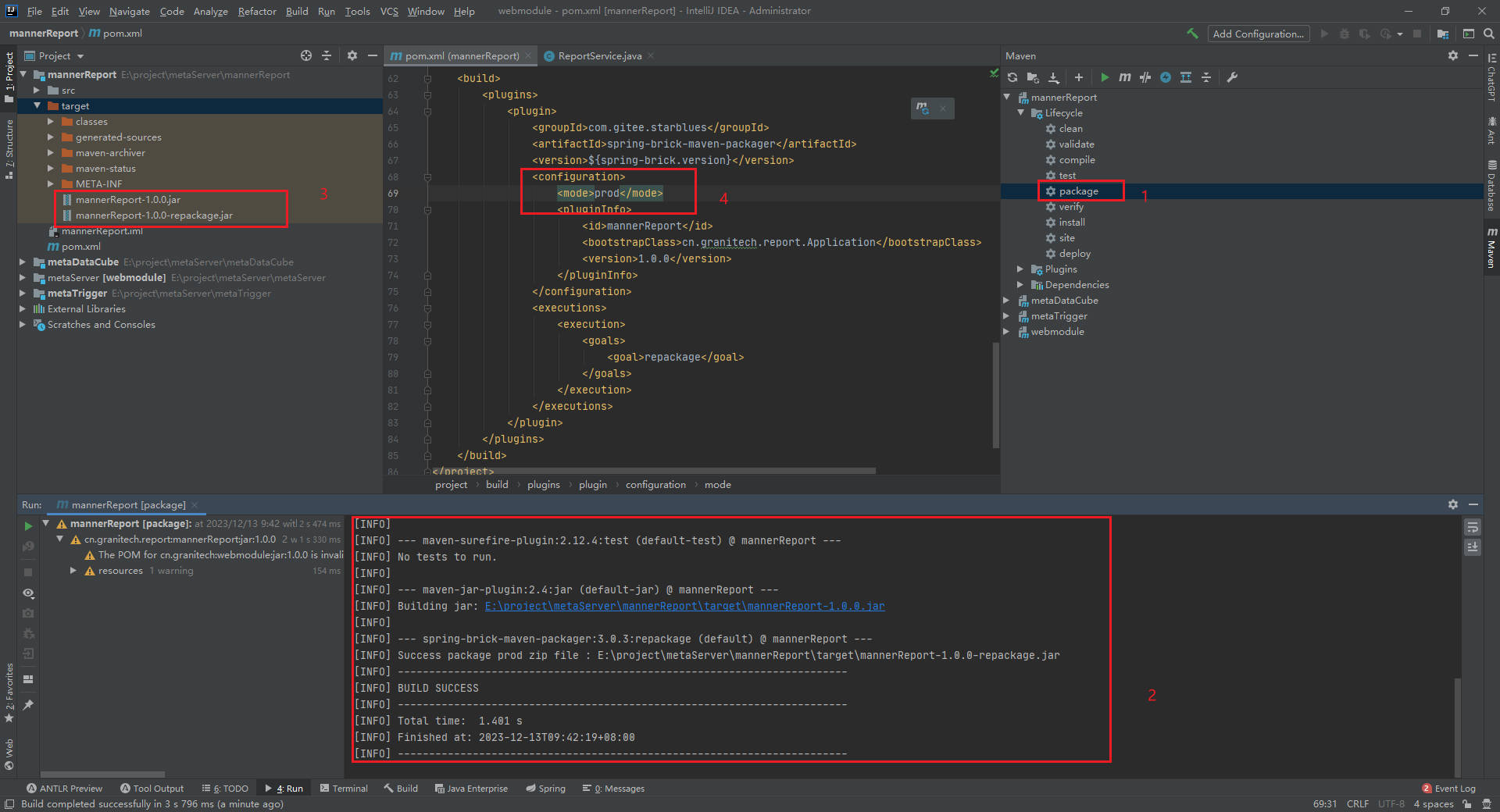Click locate/select opened file icon in Project panel
The width and height of the screenshot is (1500, 812).
pos(306,55)
